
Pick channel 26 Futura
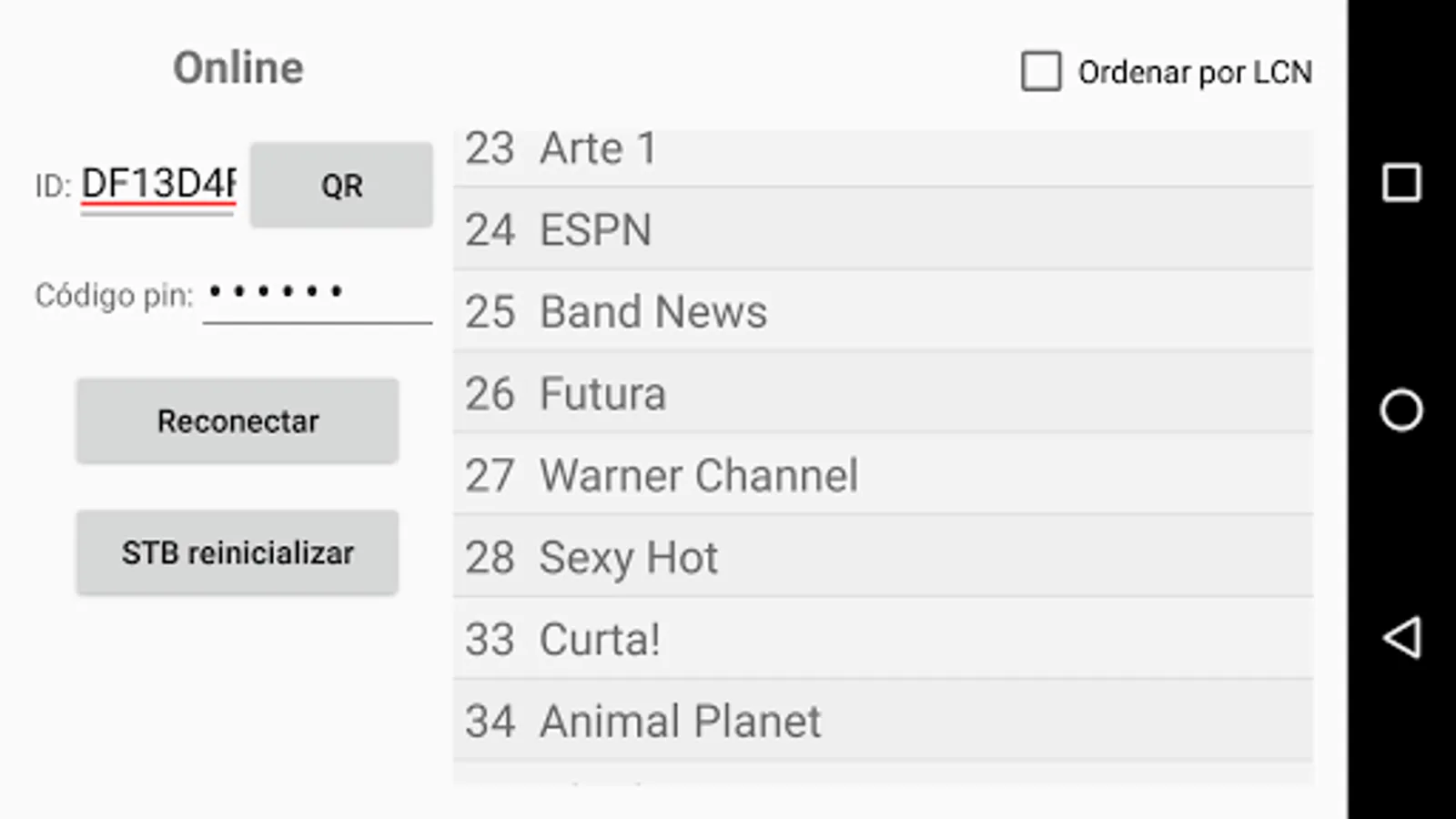883,393
